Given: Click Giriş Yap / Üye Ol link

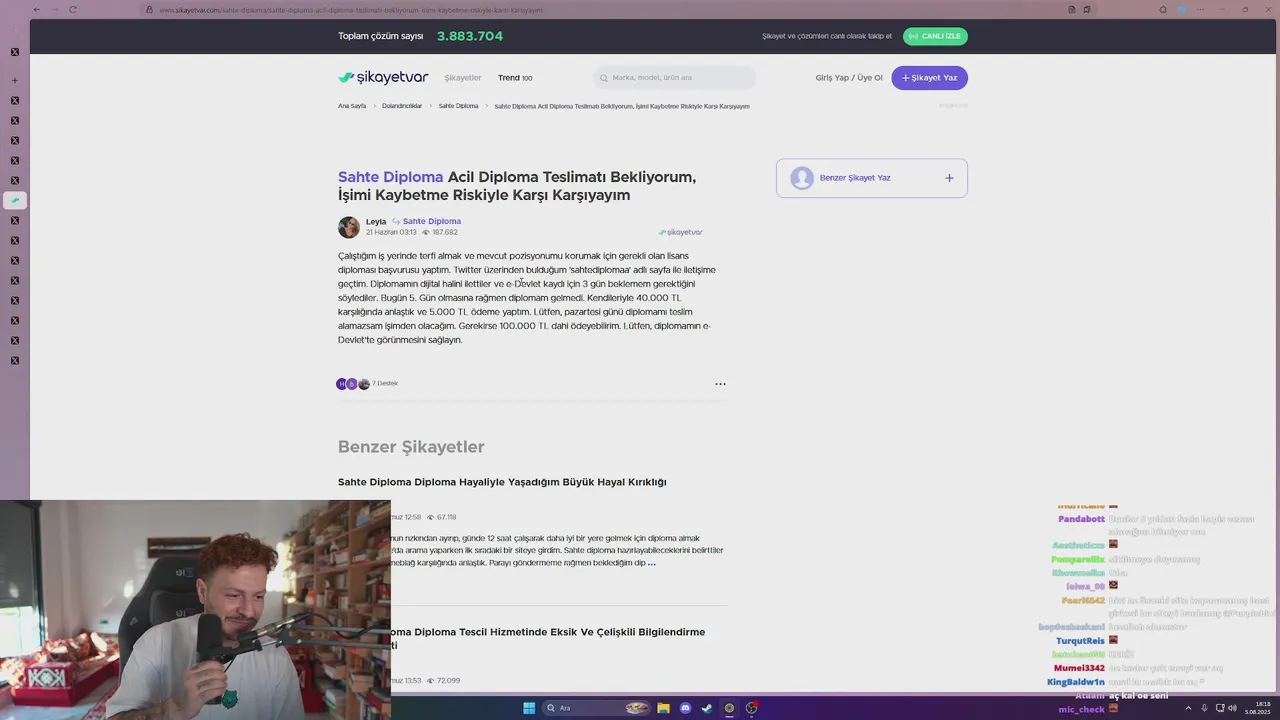Looking at the screenshot, I should (x=849, y=78).
